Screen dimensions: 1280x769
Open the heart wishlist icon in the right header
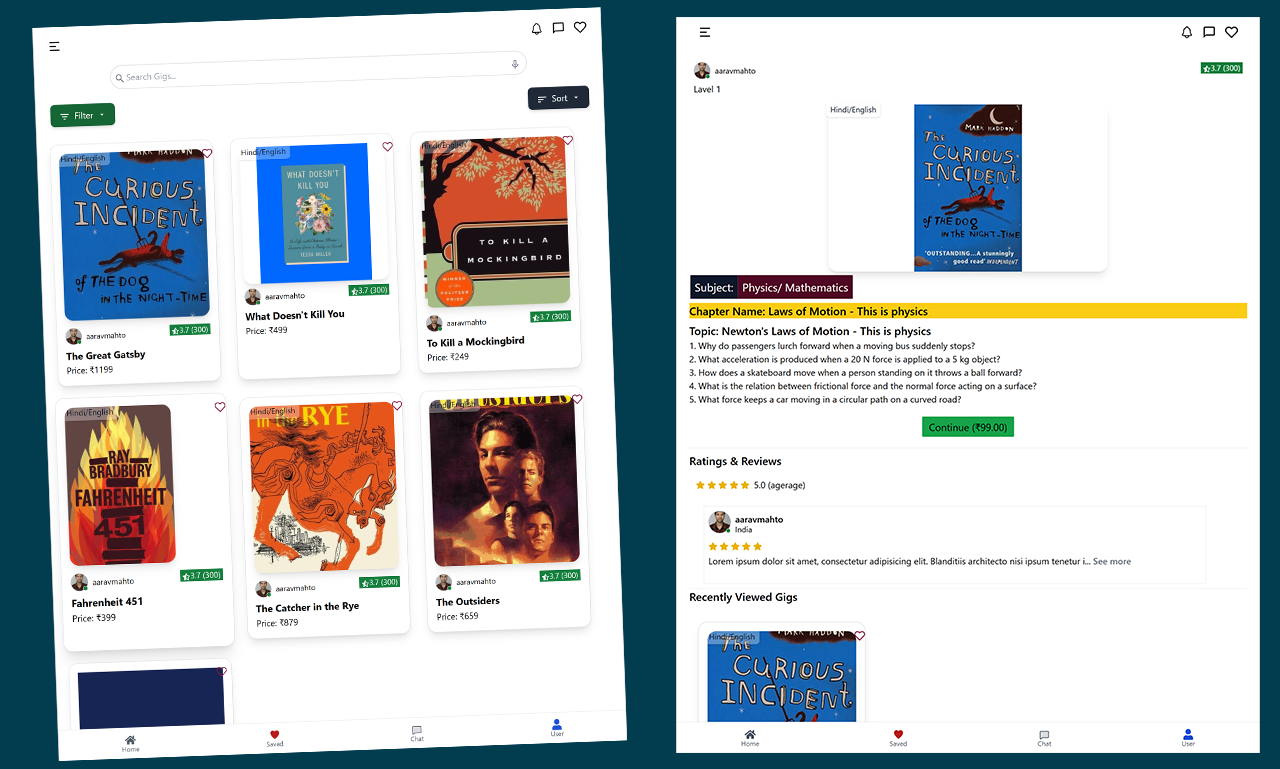pos(1232,32)
